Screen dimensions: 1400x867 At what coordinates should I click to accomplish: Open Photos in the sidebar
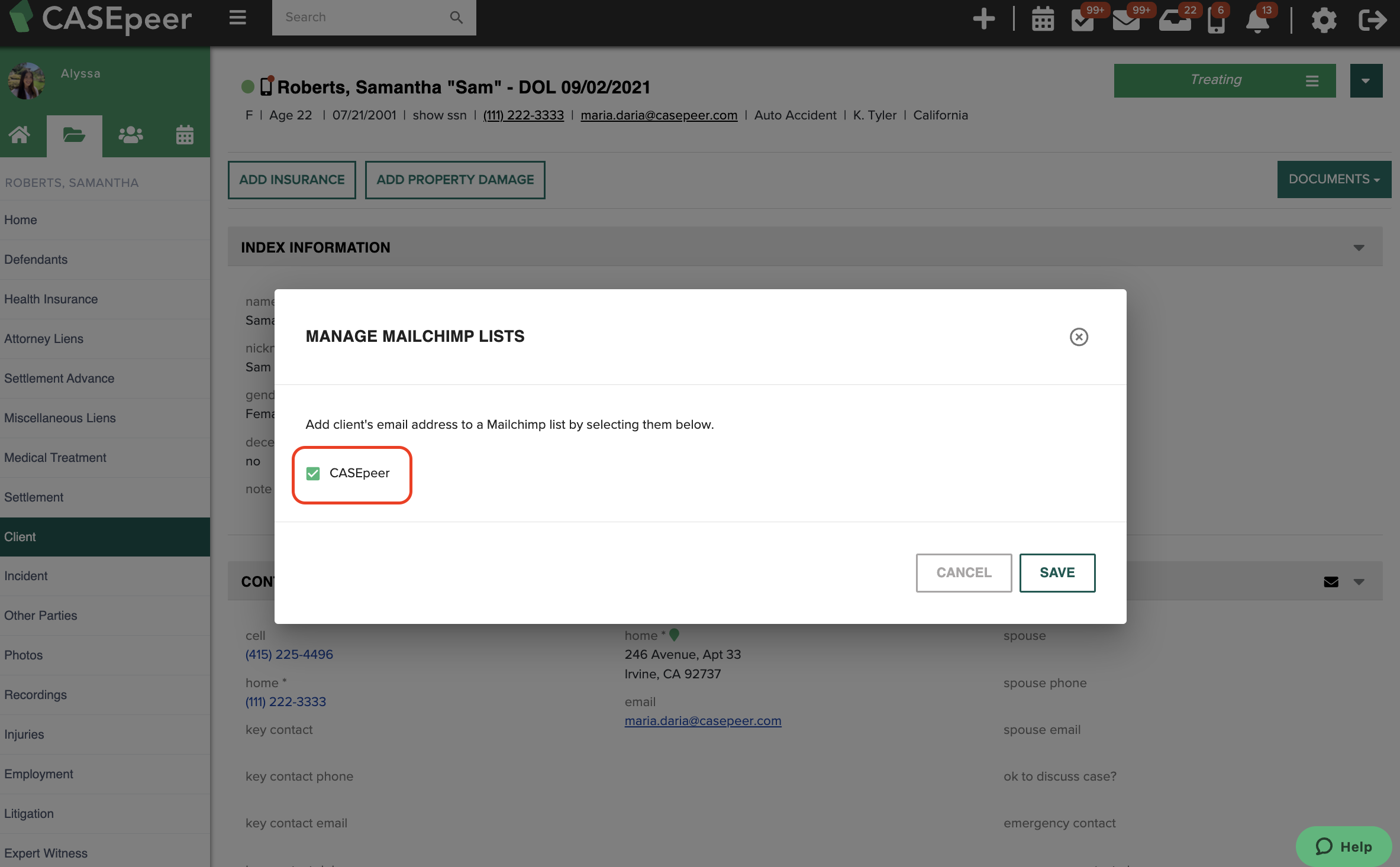(x=105, y=655)
